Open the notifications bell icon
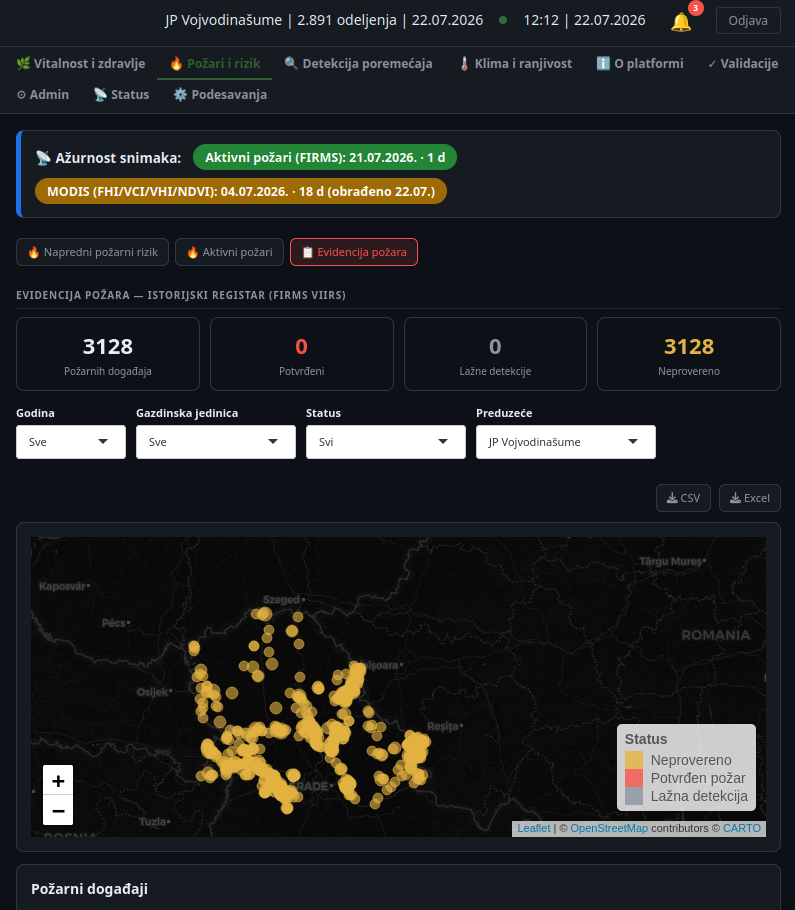 681,22
